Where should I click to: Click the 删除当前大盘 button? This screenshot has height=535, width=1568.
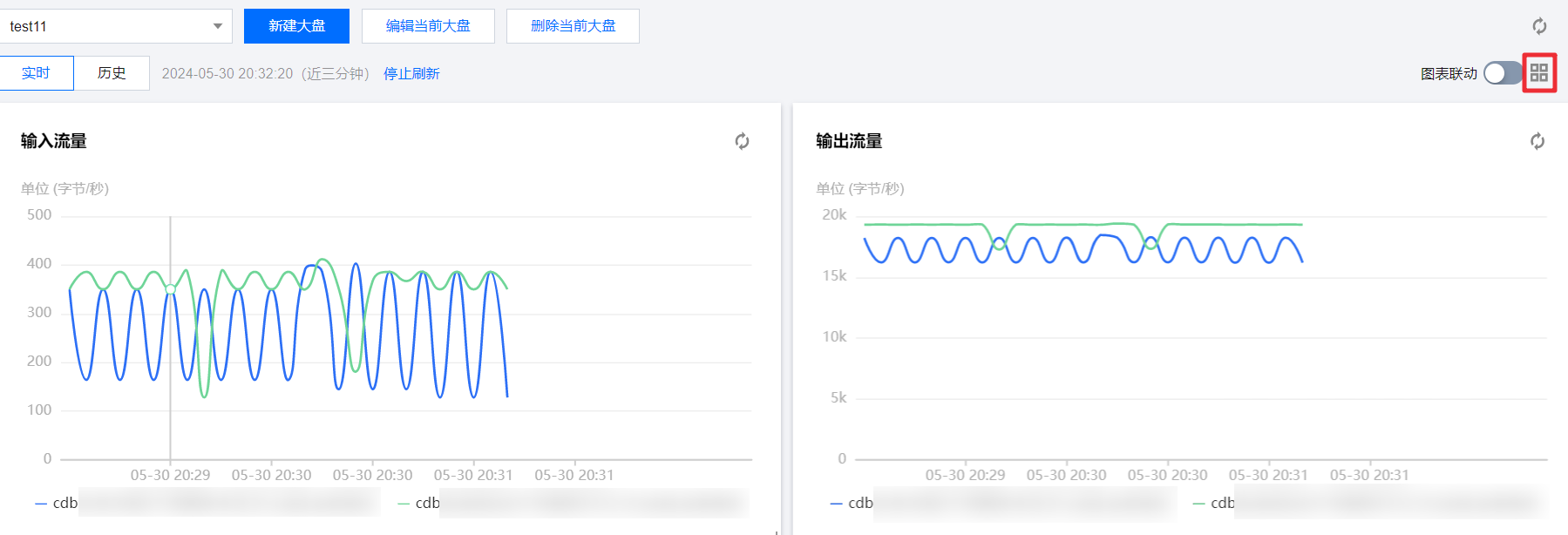tap(573, 26)
